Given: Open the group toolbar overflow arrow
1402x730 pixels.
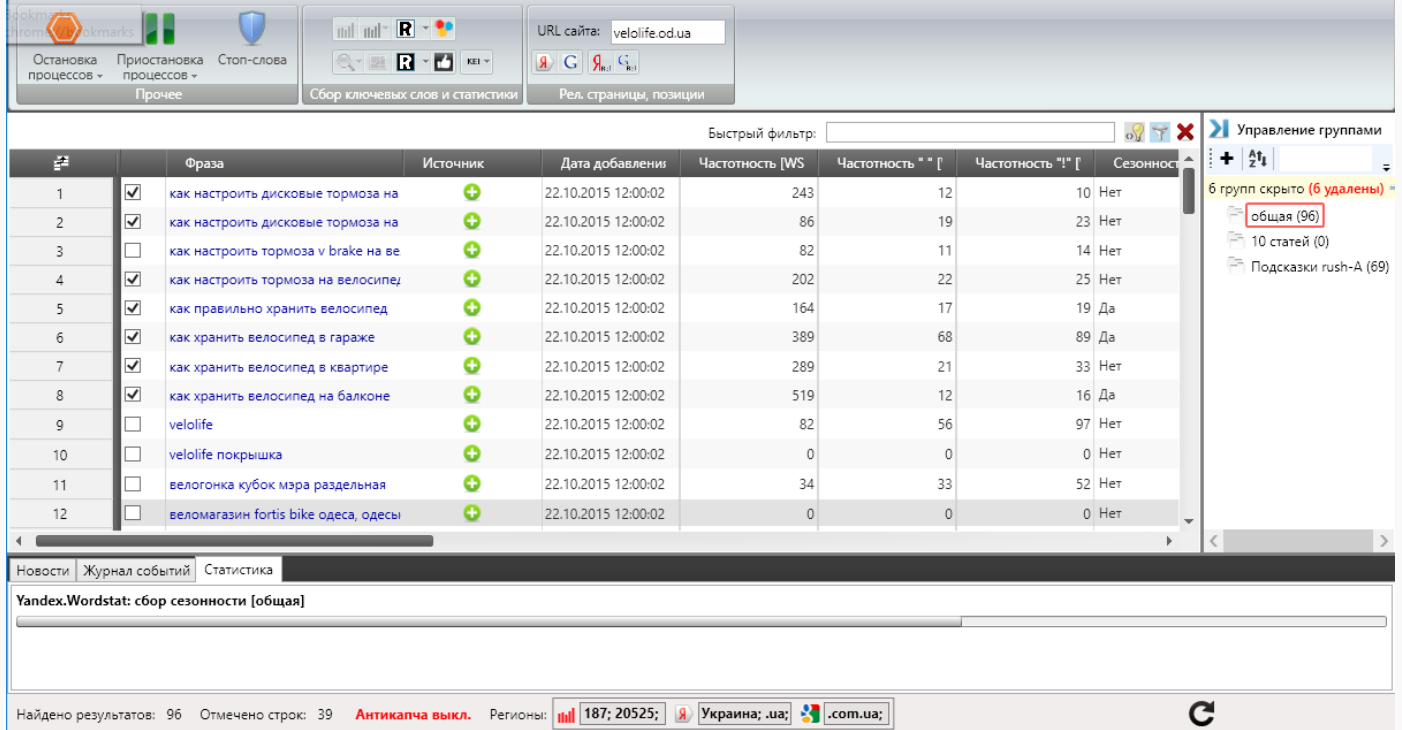Looking at the screenshot, I should click(x=1387, y=166).
